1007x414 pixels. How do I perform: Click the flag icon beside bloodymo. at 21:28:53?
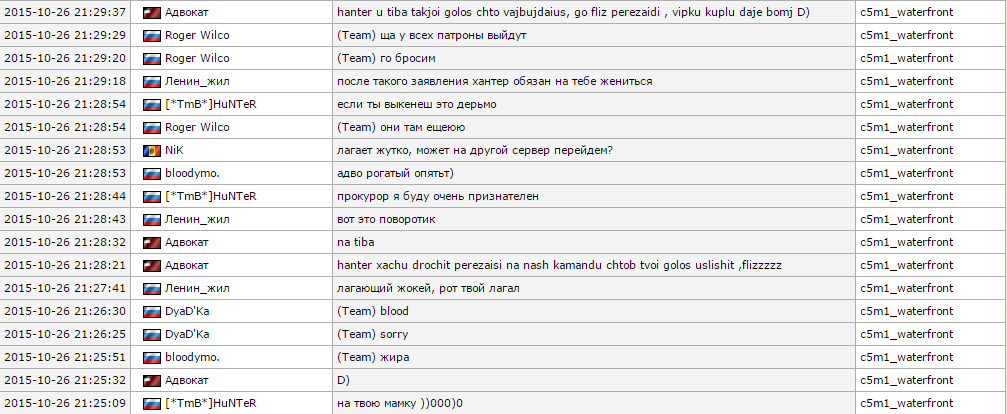point(152,173)
